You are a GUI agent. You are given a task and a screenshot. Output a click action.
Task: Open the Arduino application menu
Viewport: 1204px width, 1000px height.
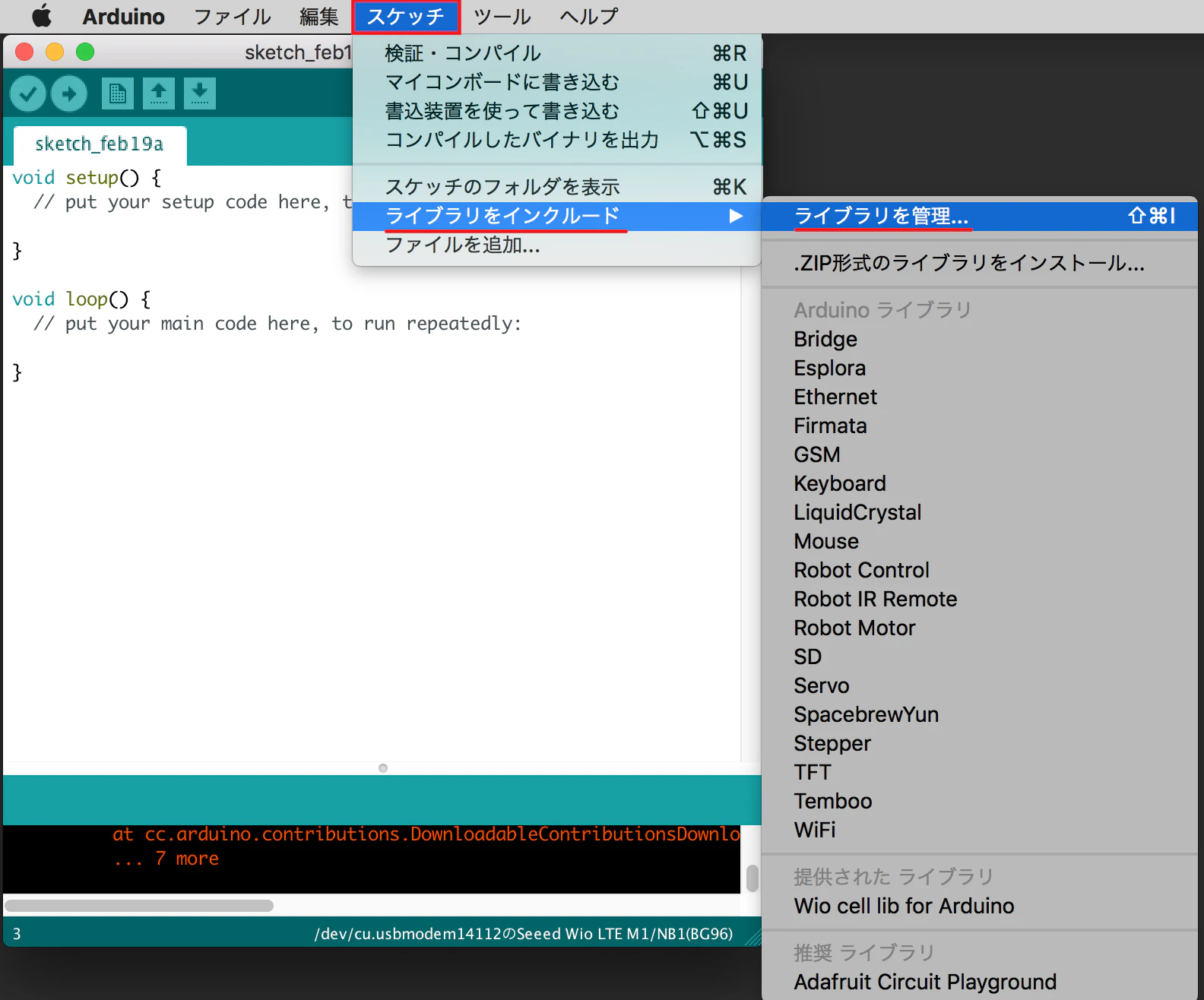pyautogui.click(x=123, y=16)
